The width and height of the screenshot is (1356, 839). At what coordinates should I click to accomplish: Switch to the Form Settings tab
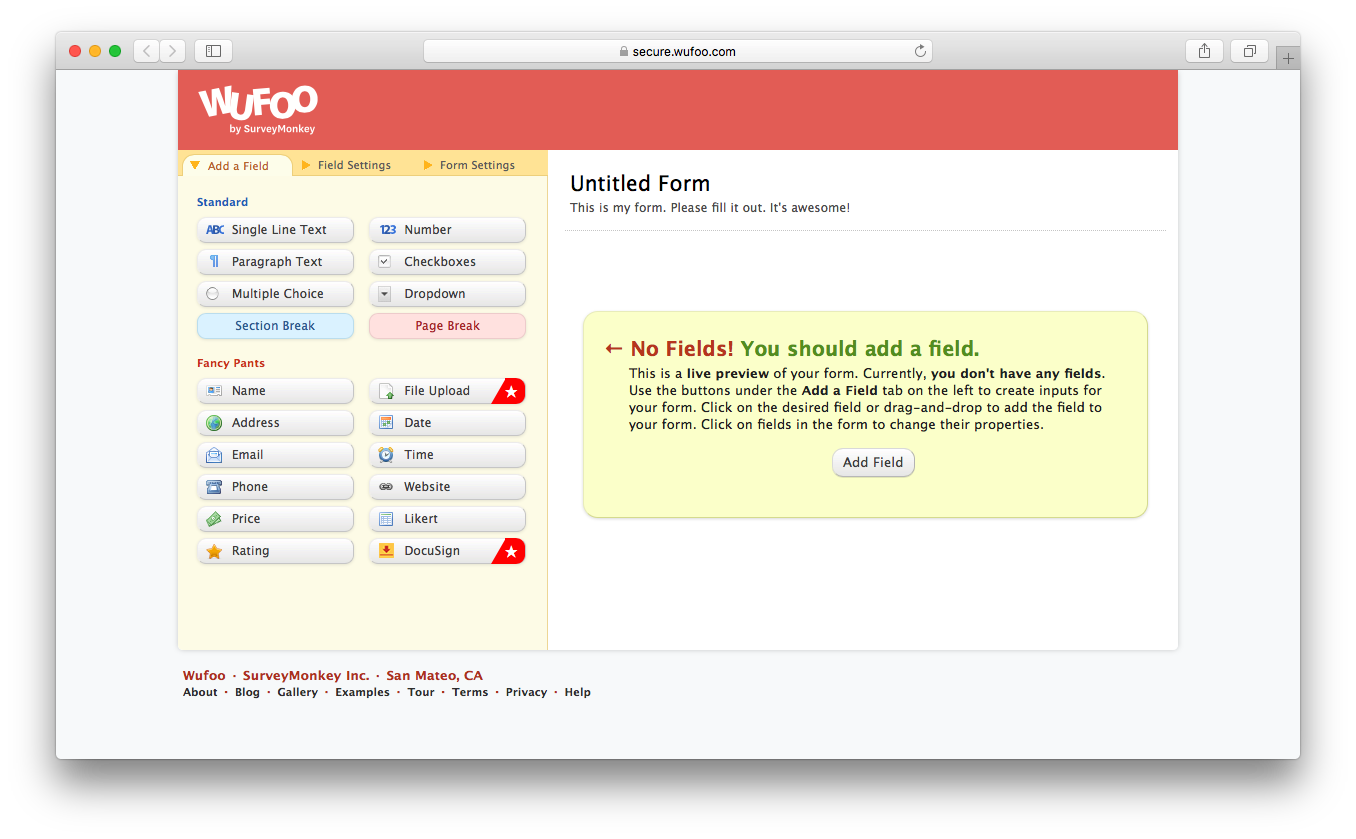[x=470, y=165]
